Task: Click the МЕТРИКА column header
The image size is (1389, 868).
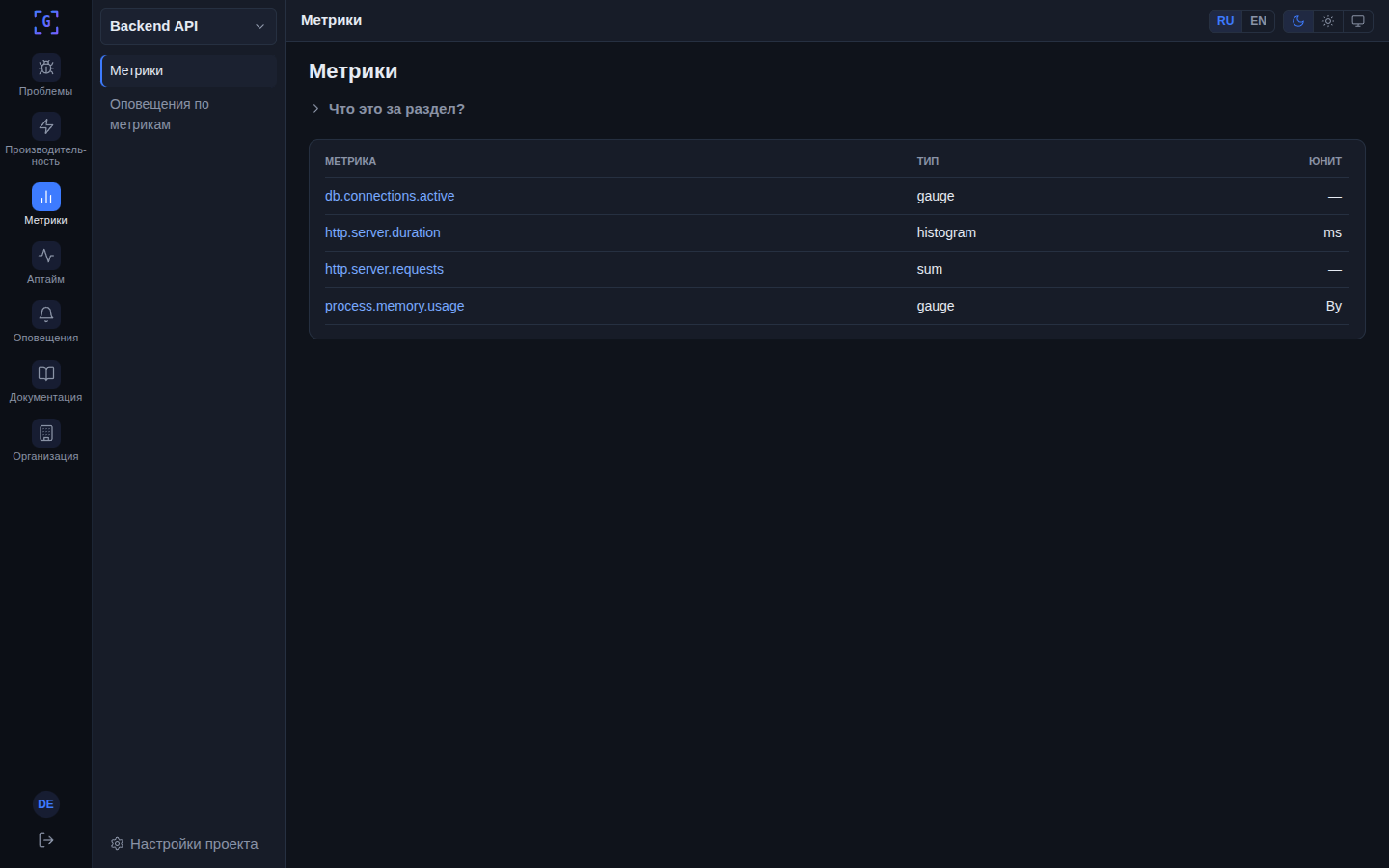Action: click(350, 161)
